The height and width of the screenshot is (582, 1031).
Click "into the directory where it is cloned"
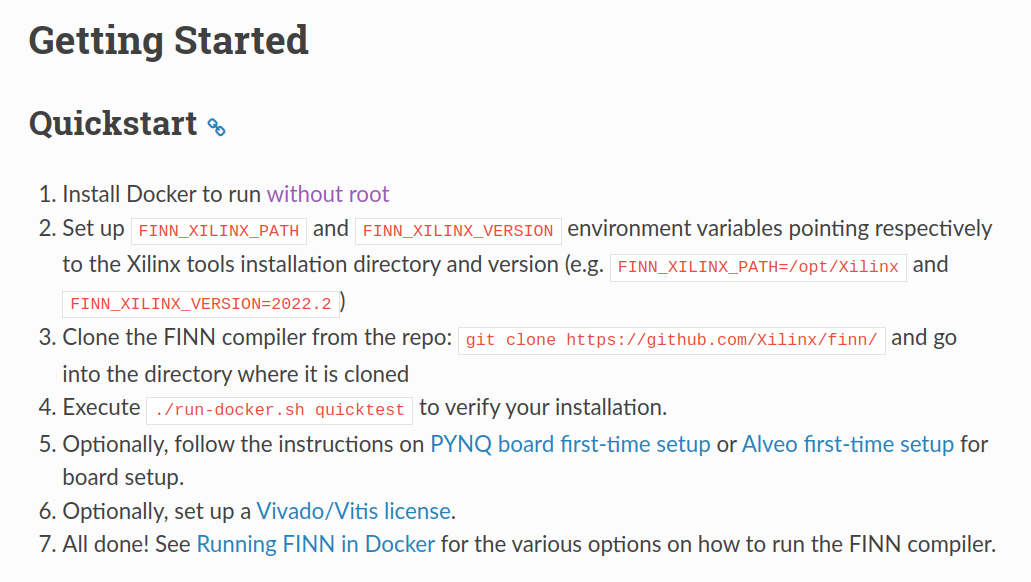[235, 375]
